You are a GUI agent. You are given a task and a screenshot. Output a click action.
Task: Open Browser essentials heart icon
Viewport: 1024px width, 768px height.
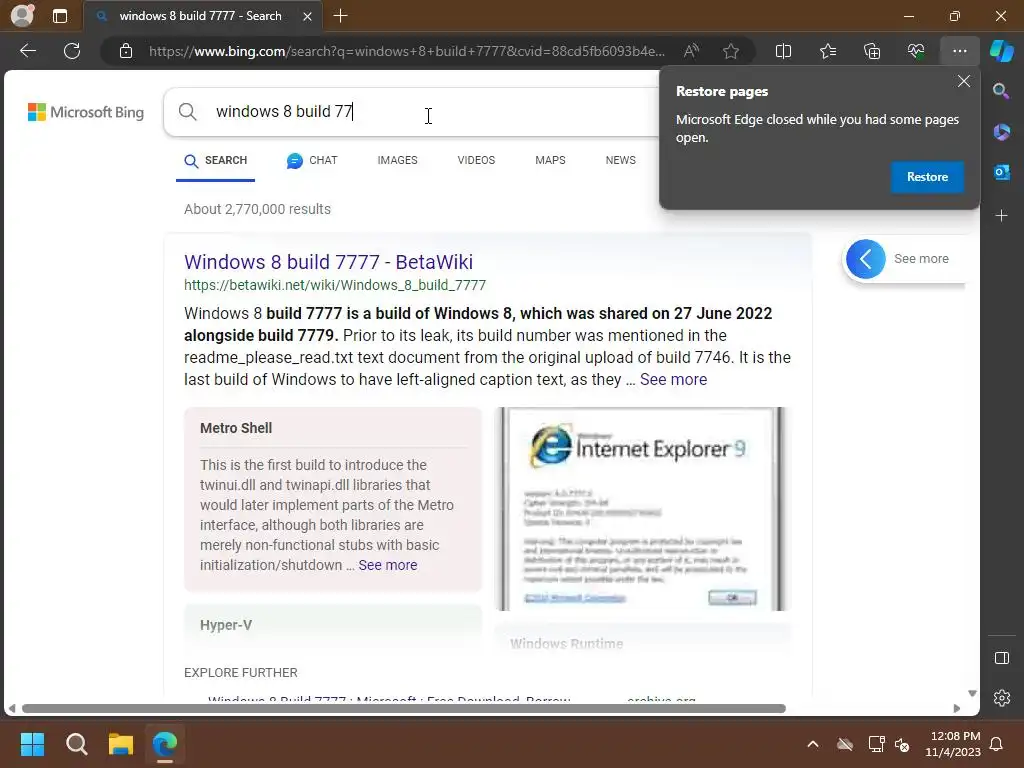pyautogui.click(x=916, y=51)
